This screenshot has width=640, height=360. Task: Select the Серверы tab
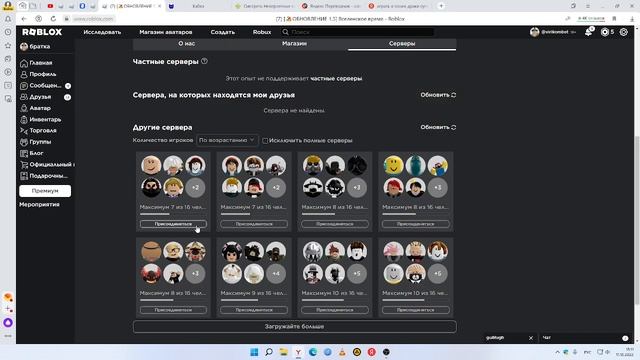pos(402,44)
